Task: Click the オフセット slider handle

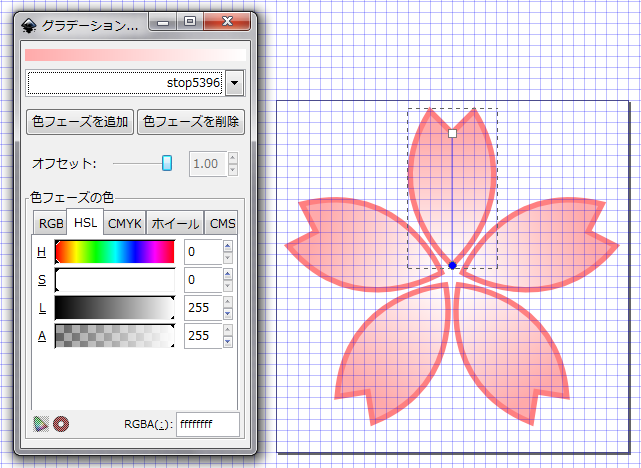Action: click(167, 163)
